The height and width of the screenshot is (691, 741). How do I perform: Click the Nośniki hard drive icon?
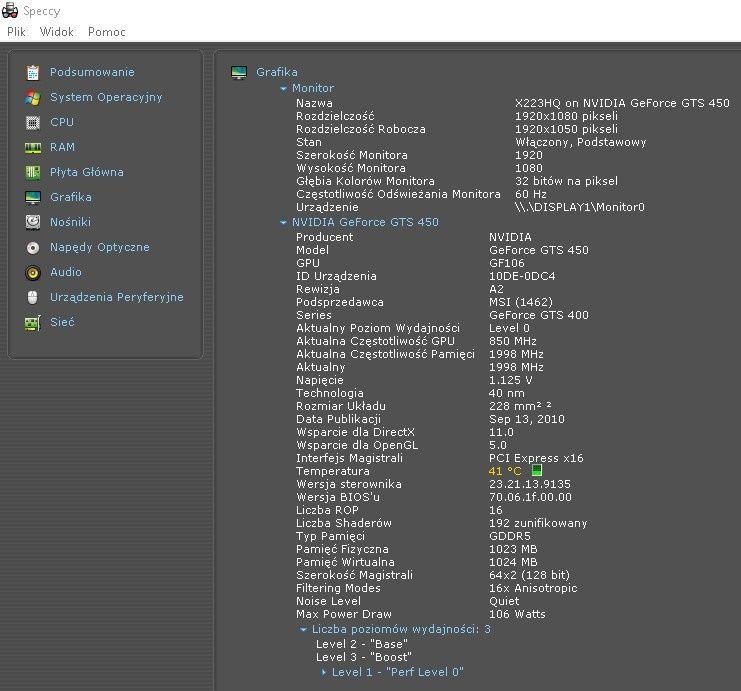point(33,222)
